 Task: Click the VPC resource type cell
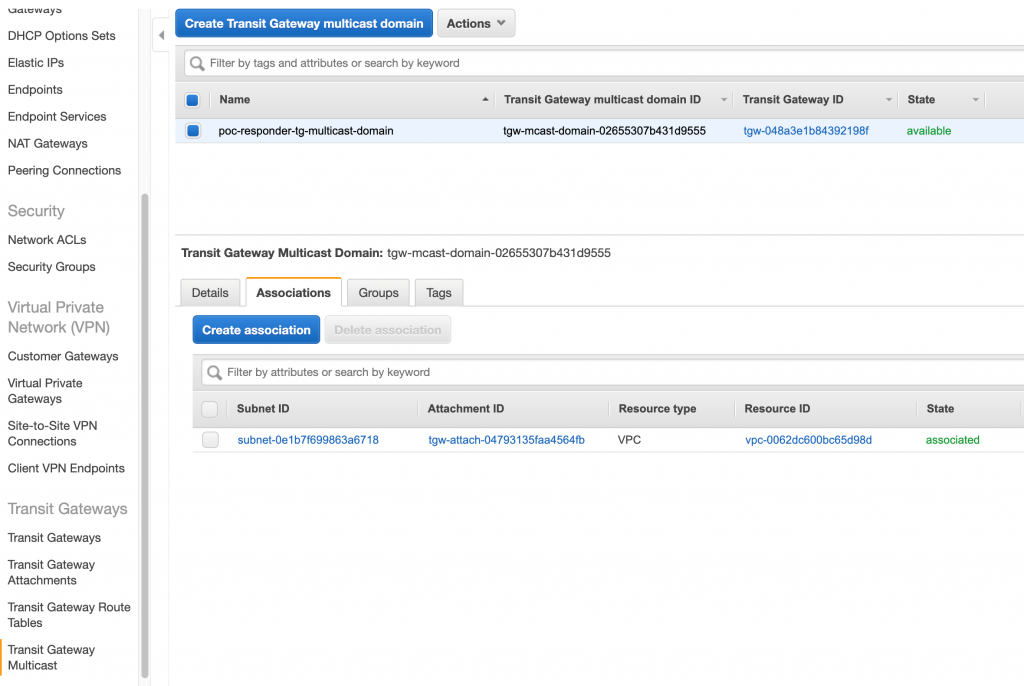click(629, 440)
